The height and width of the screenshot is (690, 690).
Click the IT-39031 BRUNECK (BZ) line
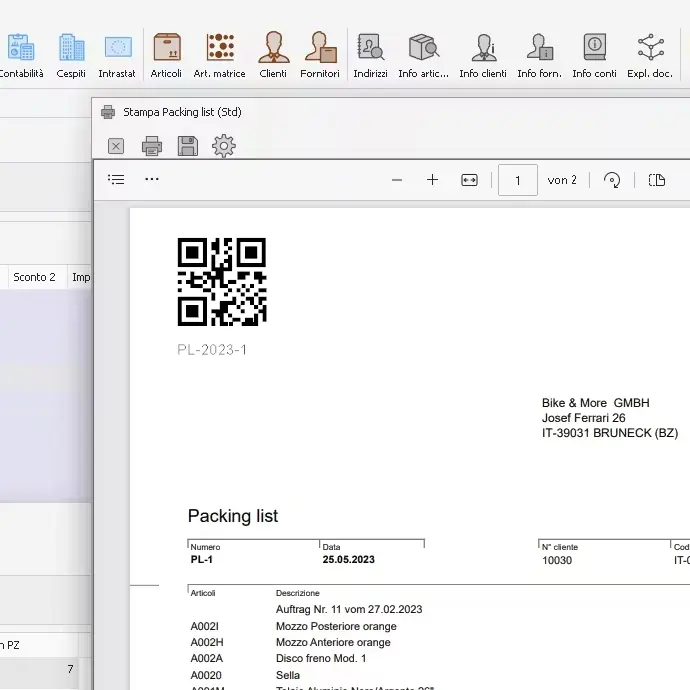pyautogui.click(x=610, y=433)
